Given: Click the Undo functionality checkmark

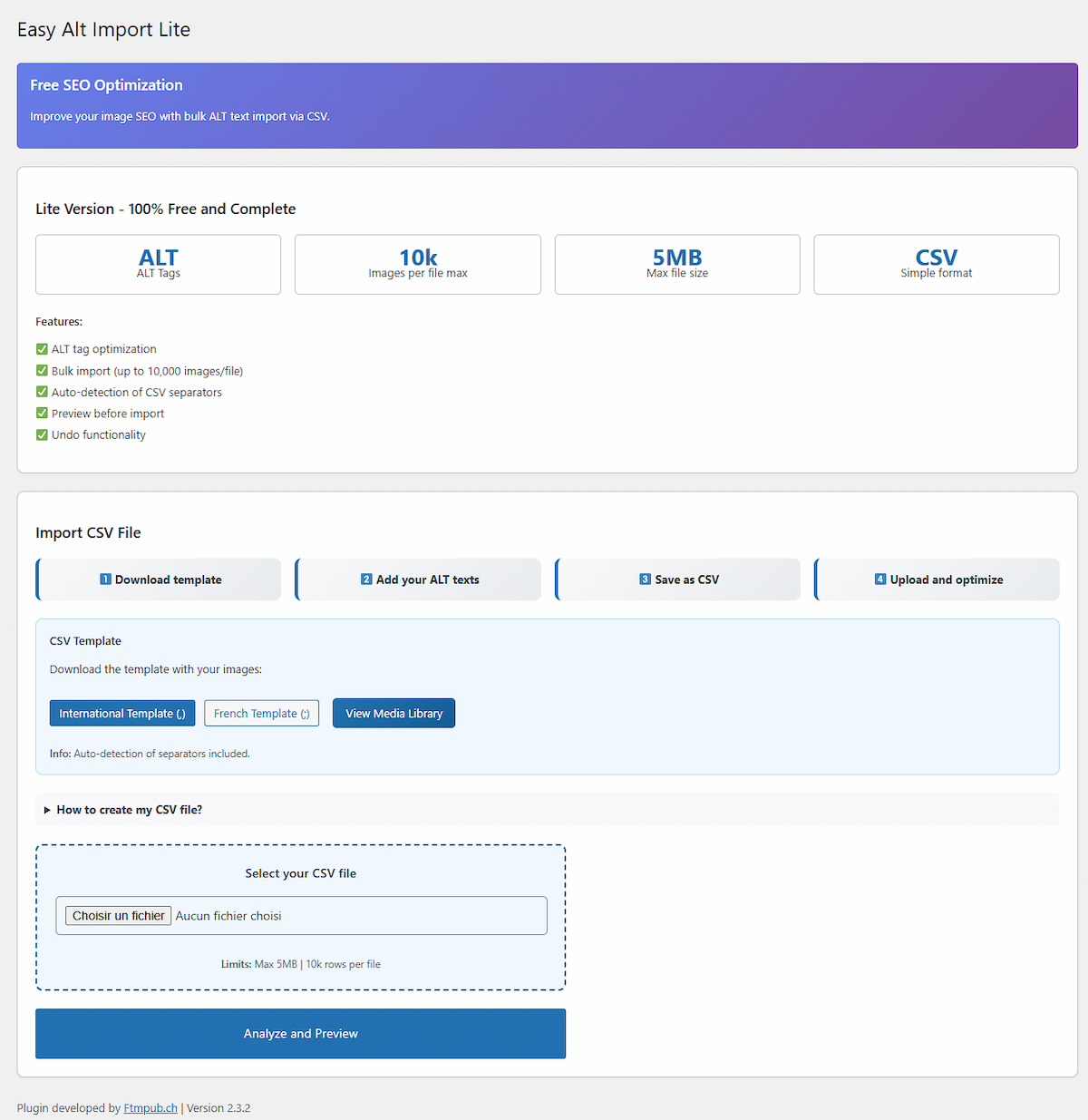Looking at the screenshot, I should point(42,435).
